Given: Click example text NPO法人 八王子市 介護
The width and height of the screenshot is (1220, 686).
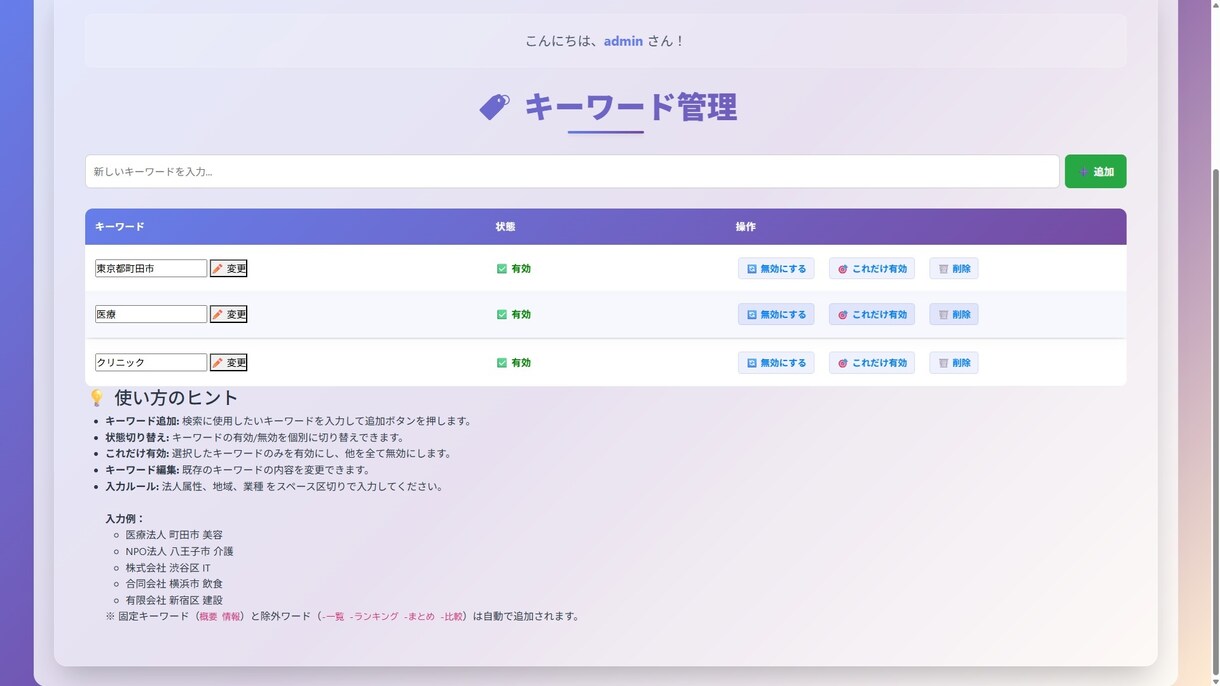Looking at the screenshot, I should point(179,551).
